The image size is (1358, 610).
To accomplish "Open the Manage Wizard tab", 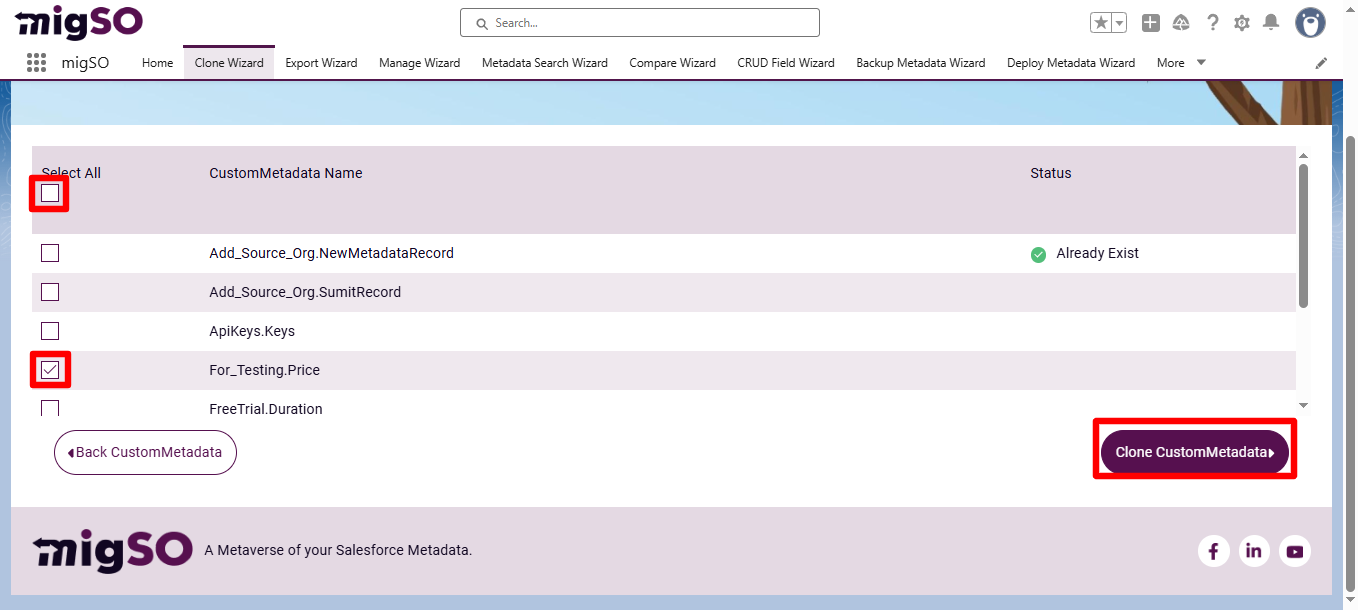I will click(419, 63).
